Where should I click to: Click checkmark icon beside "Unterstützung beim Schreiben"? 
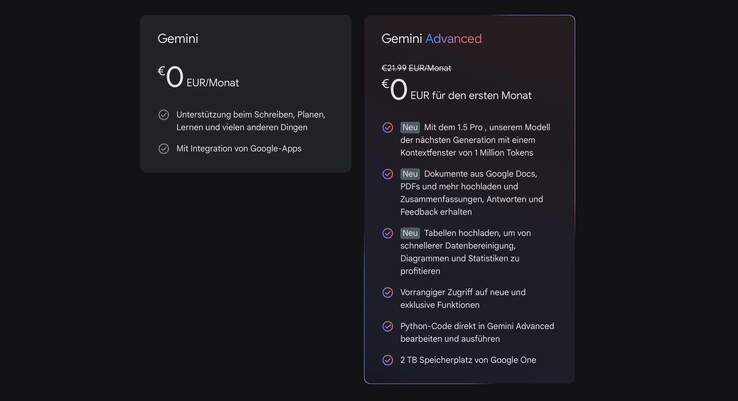tap(164, 115)
